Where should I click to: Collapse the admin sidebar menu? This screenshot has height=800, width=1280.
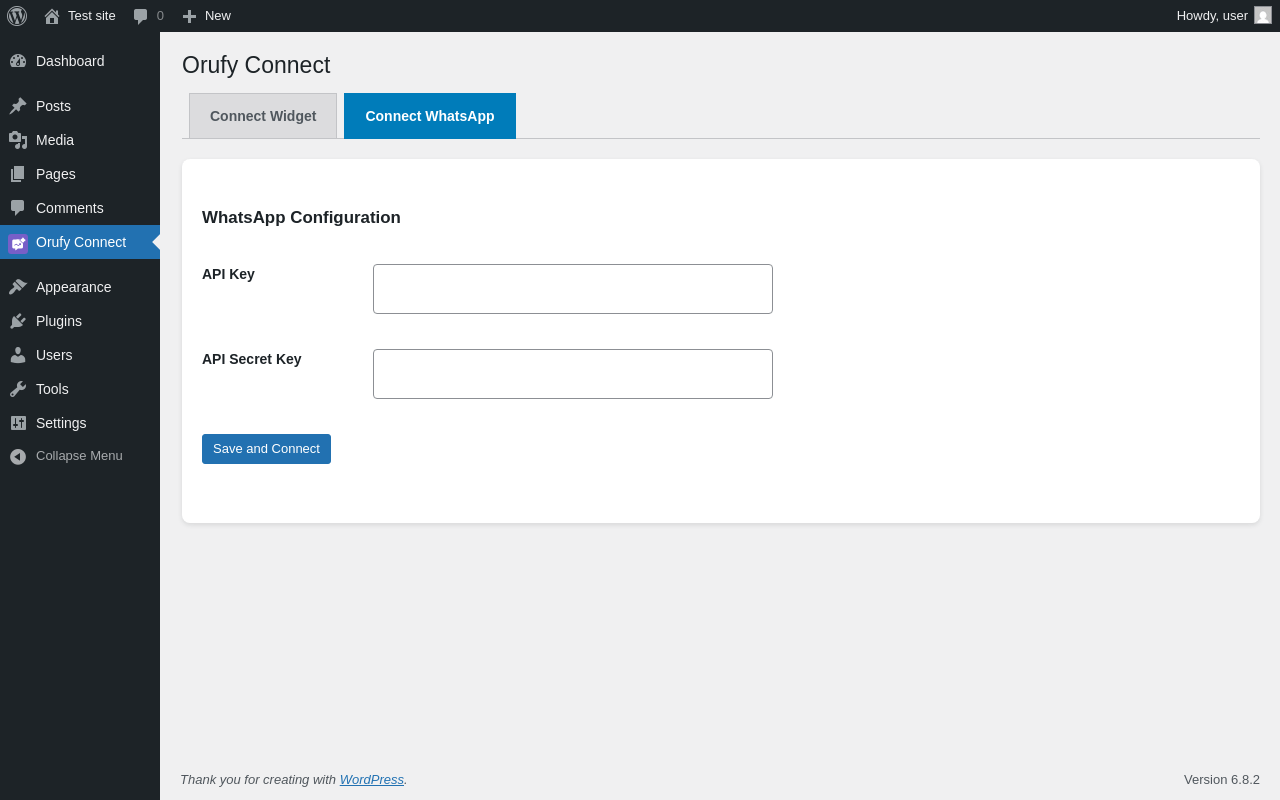tap(79, 456)
